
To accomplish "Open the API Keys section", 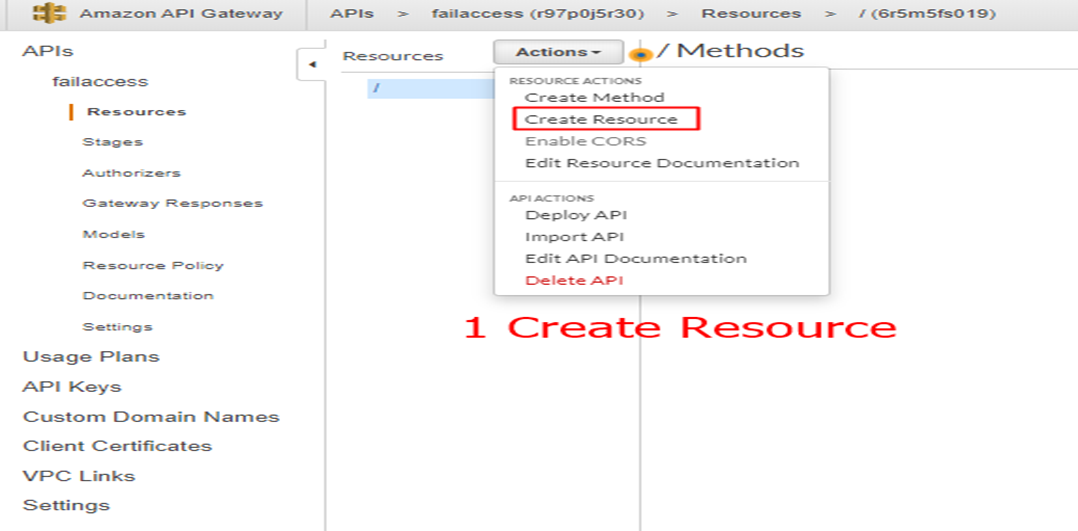I will point(72,387).
